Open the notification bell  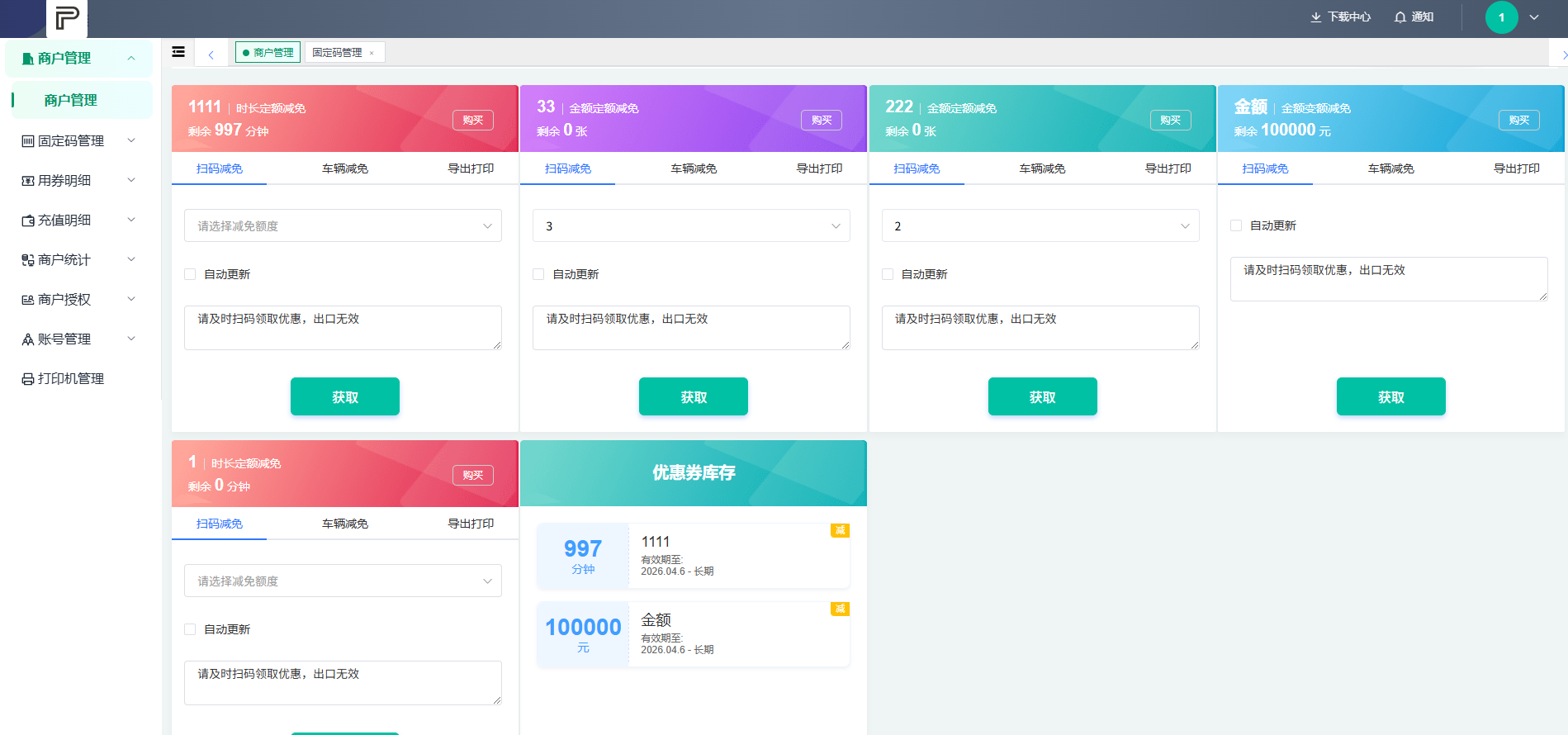tap(1400, 17)
